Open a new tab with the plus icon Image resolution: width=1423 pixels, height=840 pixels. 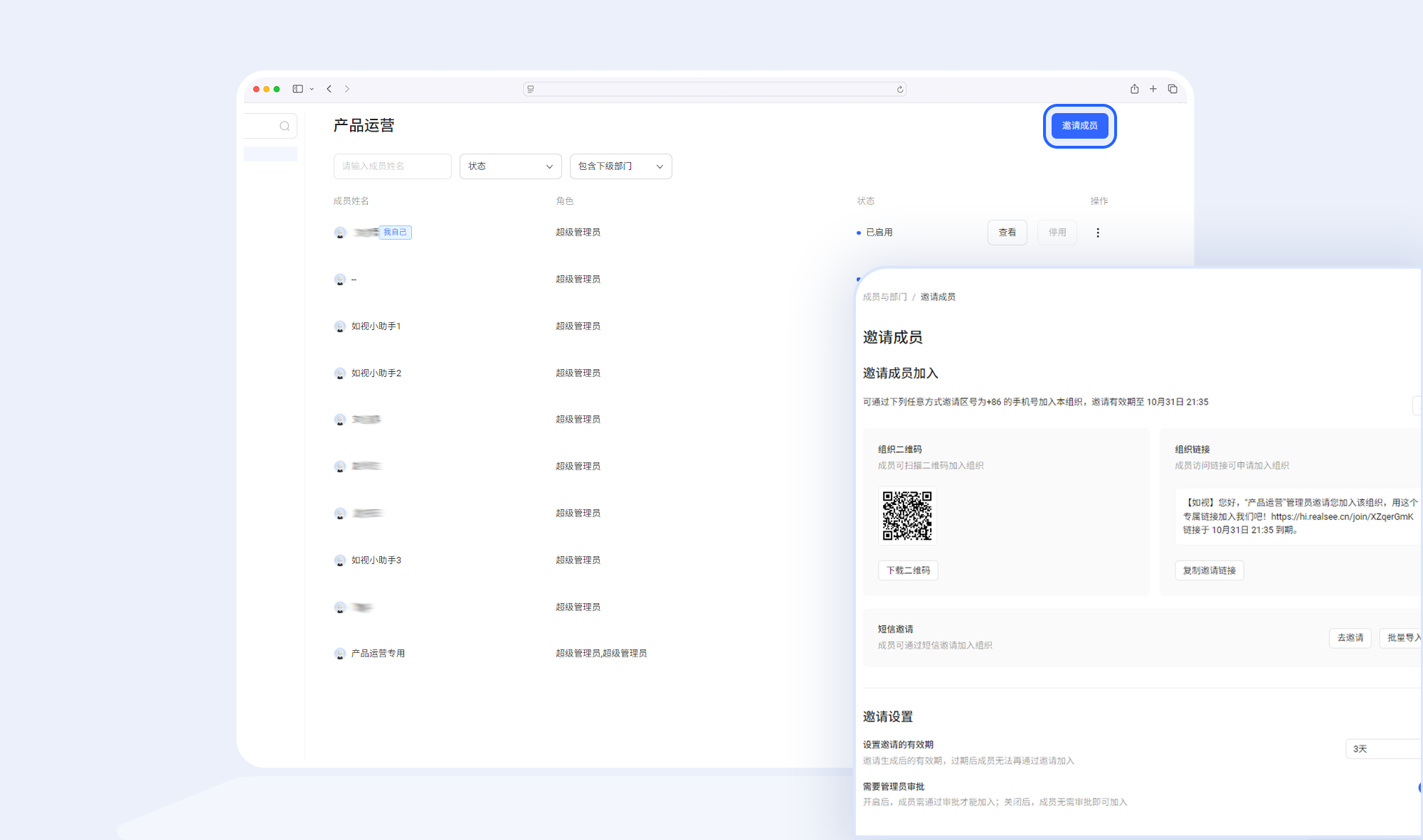coord(1153,88)
